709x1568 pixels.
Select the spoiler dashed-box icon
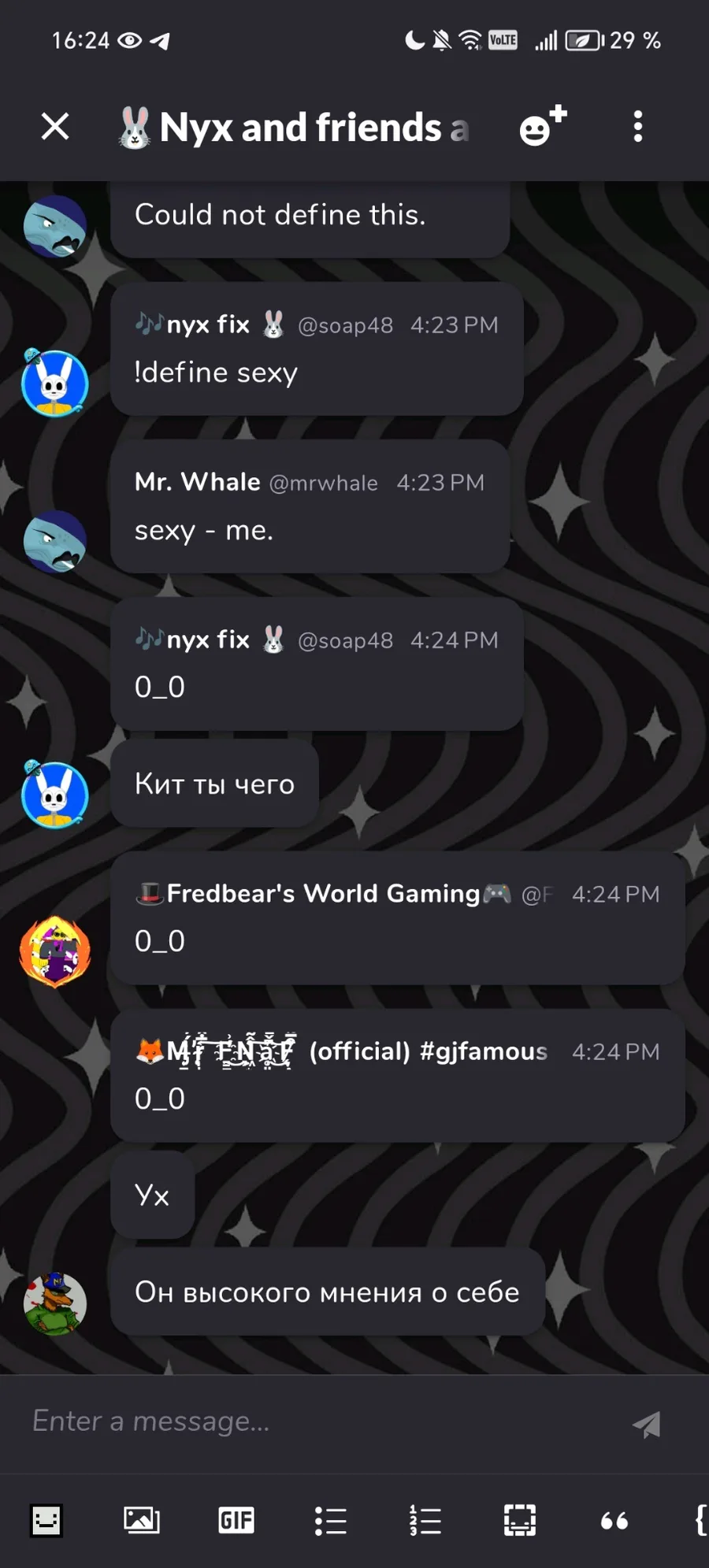[520, 1520]
